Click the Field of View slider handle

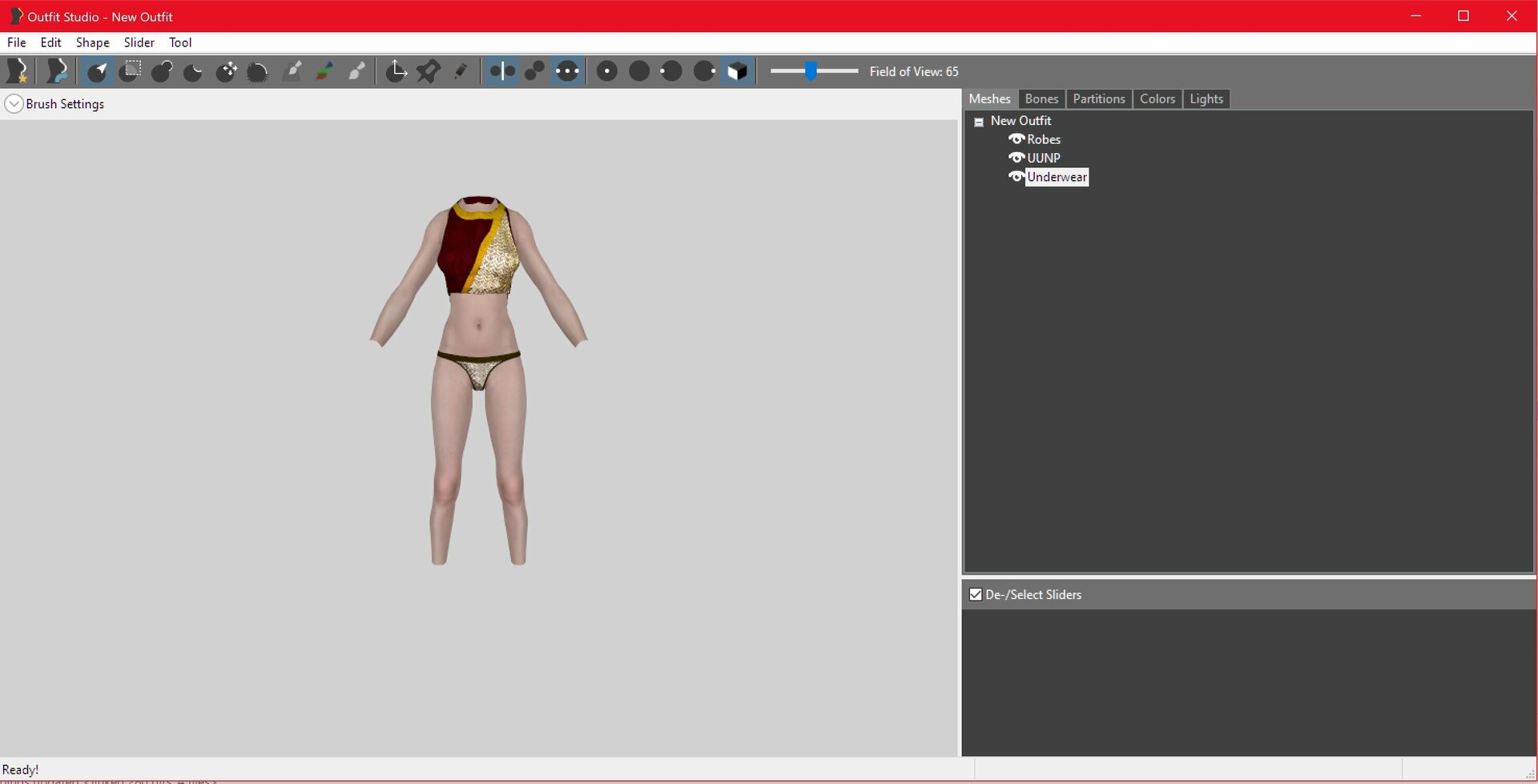pos(811,71)
